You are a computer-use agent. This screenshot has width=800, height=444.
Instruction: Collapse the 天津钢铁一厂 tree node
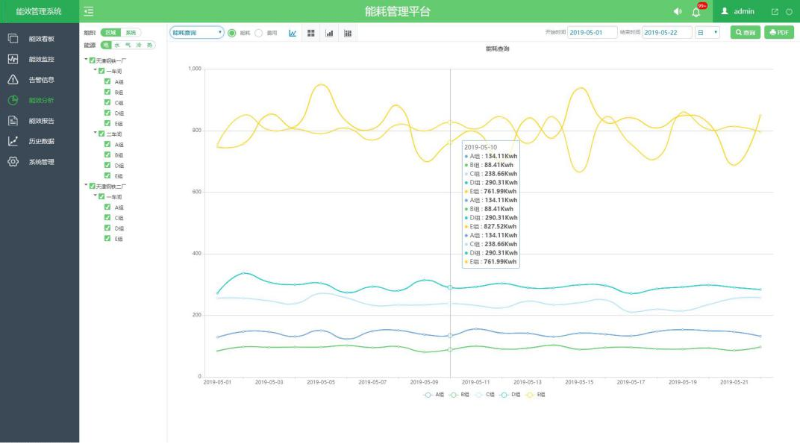pos(86,60)
